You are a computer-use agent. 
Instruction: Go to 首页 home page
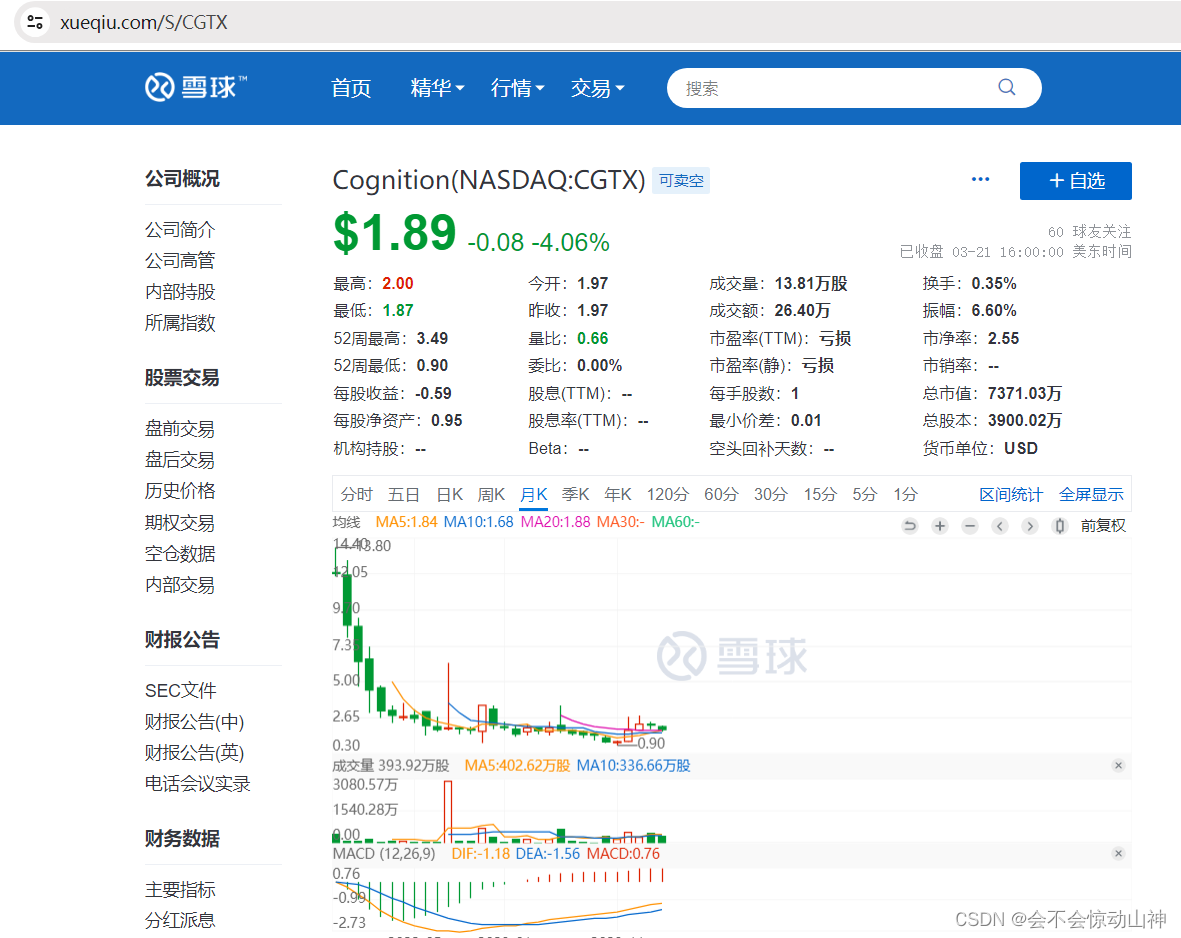click(351, 88)
